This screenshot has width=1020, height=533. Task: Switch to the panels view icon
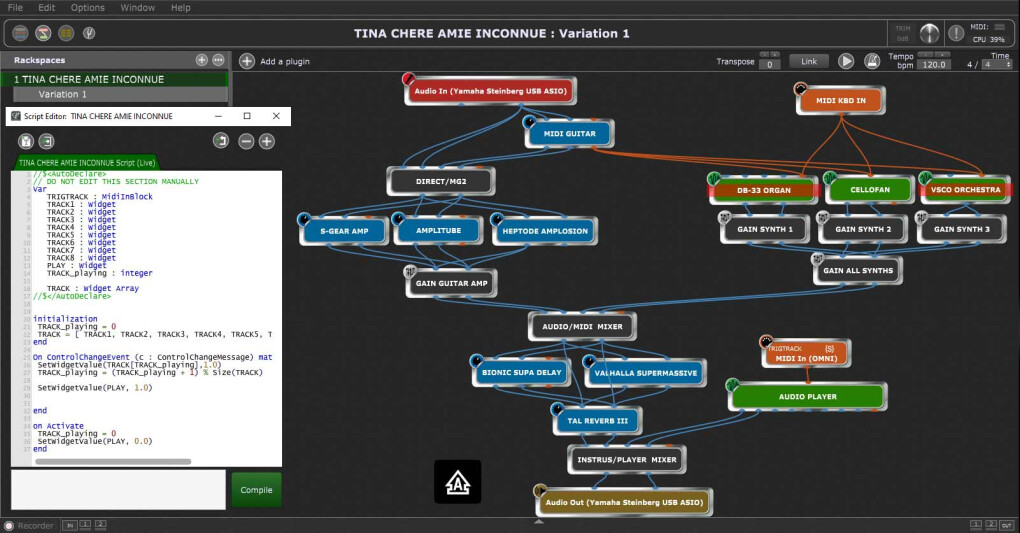click(x=20, y=33)
